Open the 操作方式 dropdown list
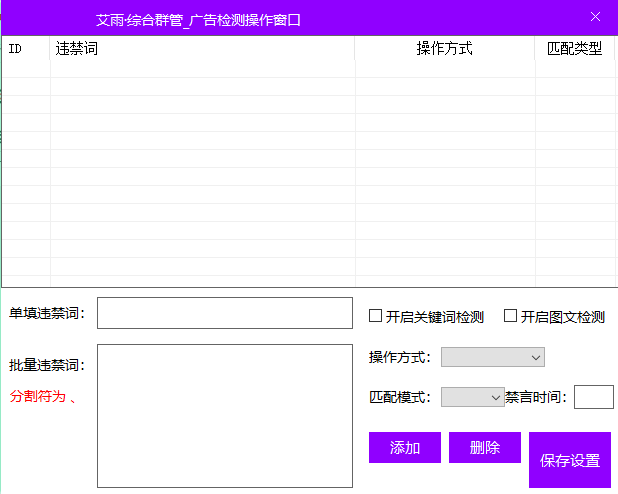 493,357
